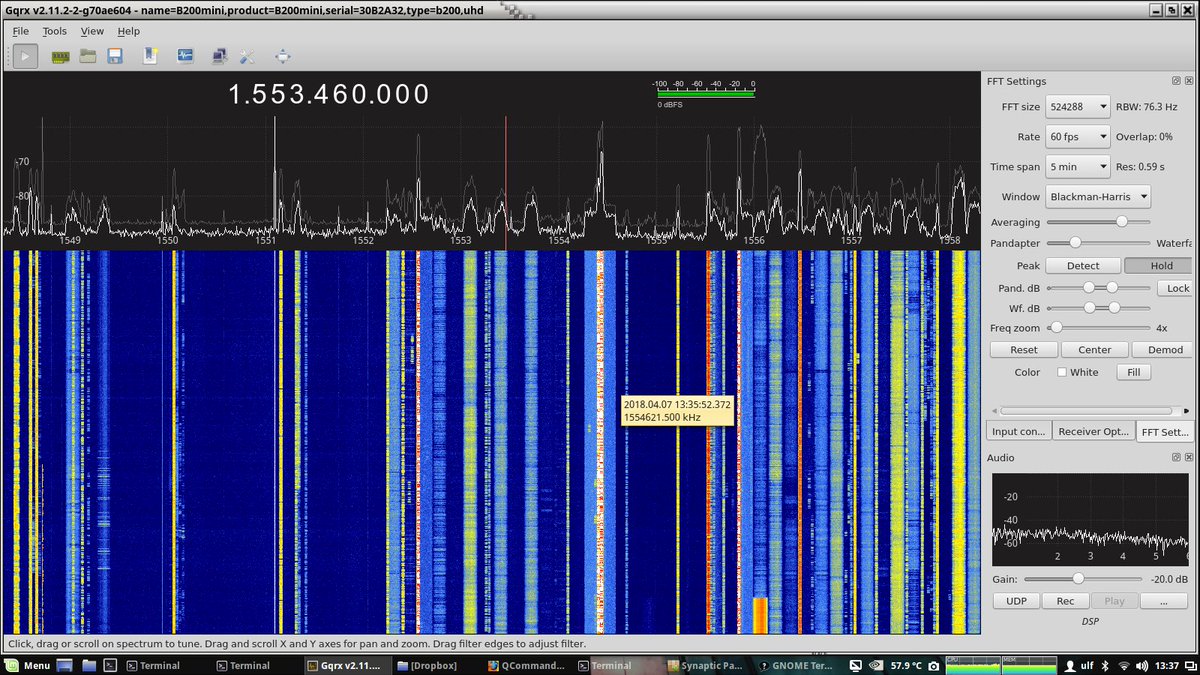The width and height of the screenshot is (1200, 675).
Task: Click the load settings folder icon
Action: pos(88,56)
